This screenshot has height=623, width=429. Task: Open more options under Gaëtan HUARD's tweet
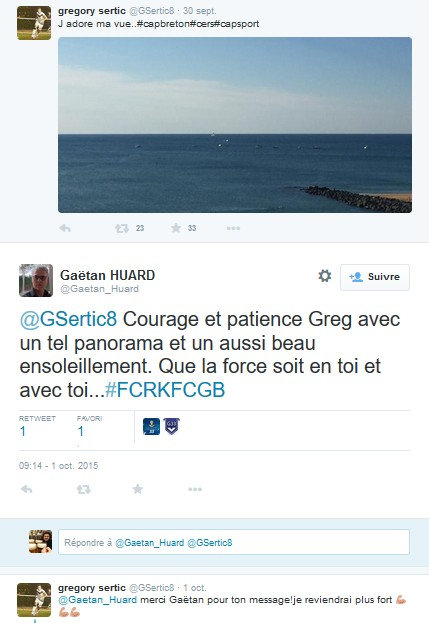[195, 489]
